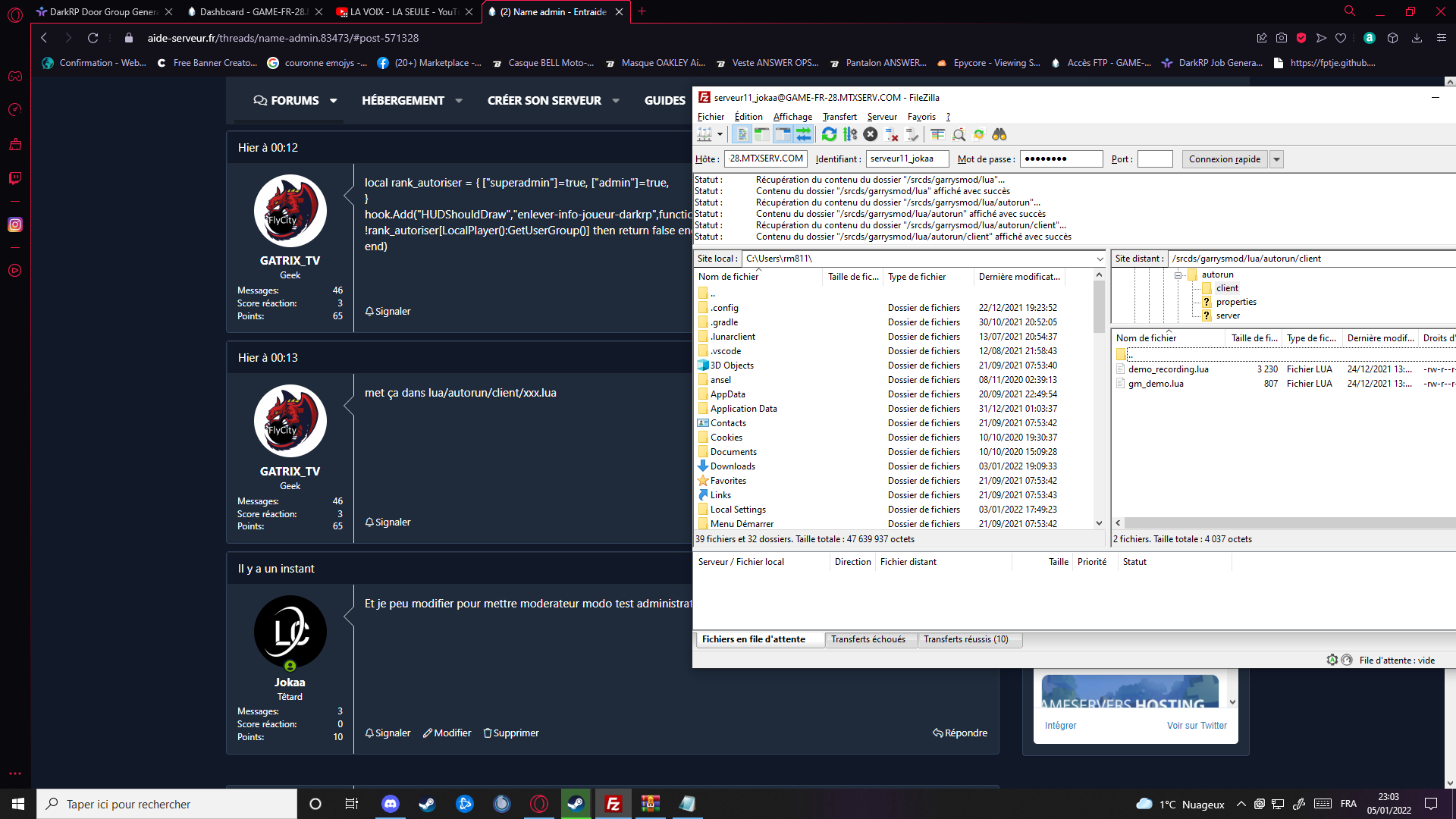Click Supprimer link on Jokaa's post
This screenshot has height=819, width=1456.
click(511, 733)
